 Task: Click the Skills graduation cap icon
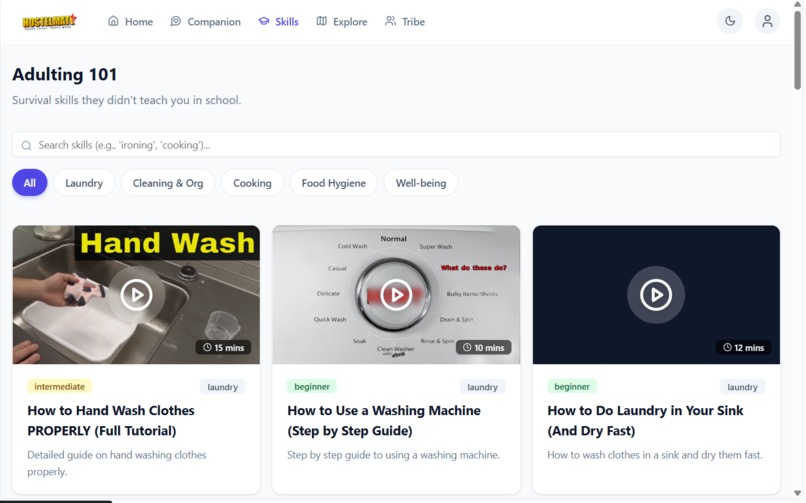pos(264,21)
